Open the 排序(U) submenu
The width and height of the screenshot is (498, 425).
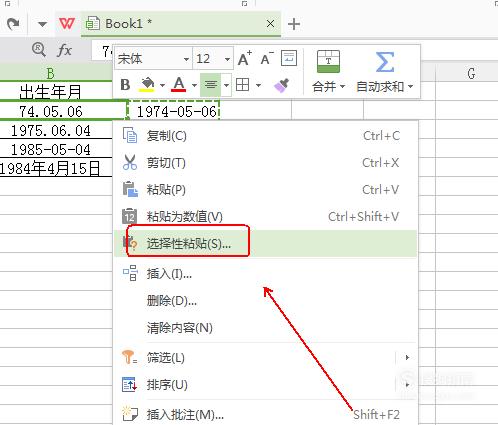click(x=265, y=385)
